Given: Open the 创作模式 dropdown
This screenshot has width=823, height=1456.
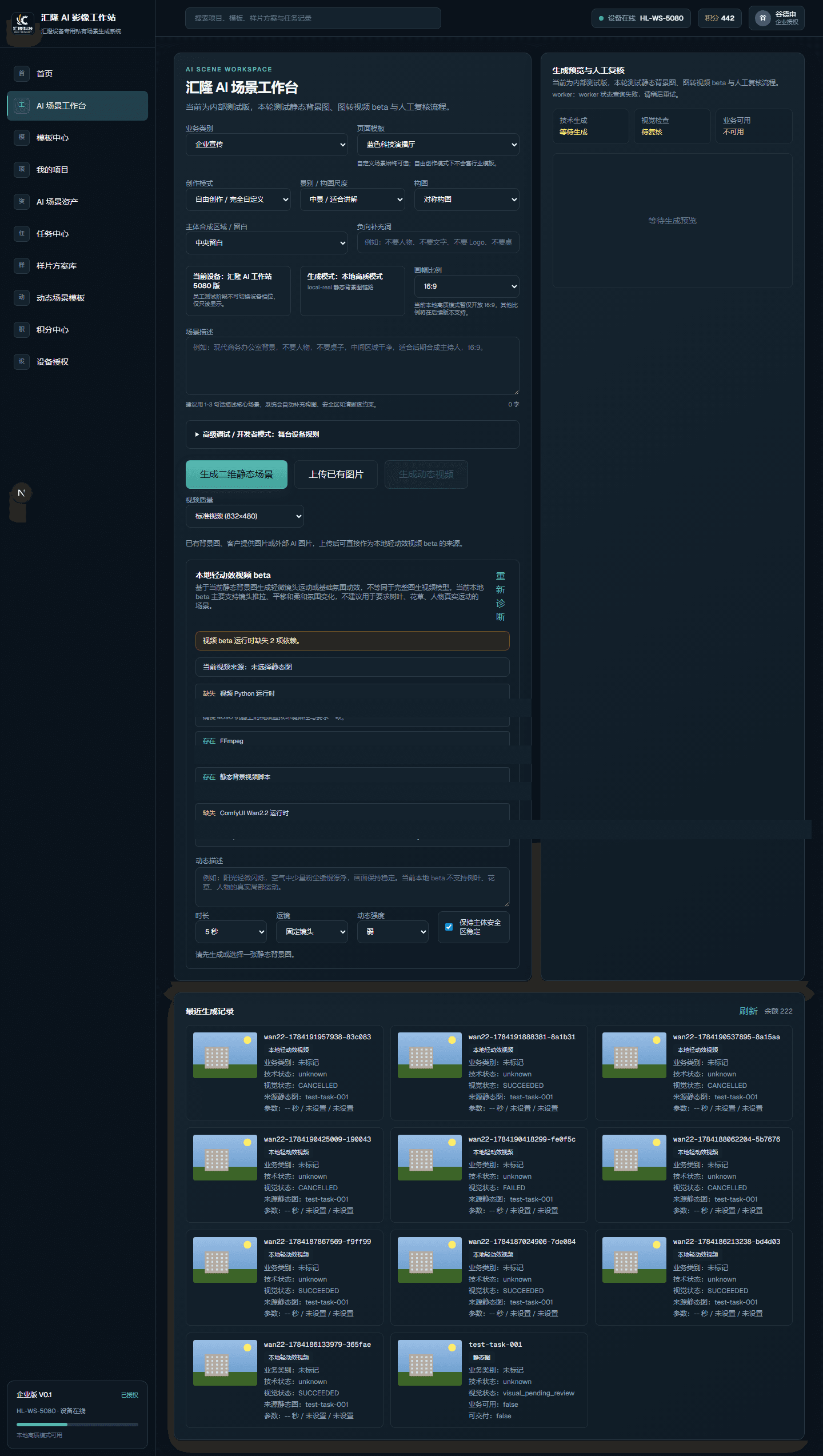Looking at the screenshot, I should pos(238,199).
